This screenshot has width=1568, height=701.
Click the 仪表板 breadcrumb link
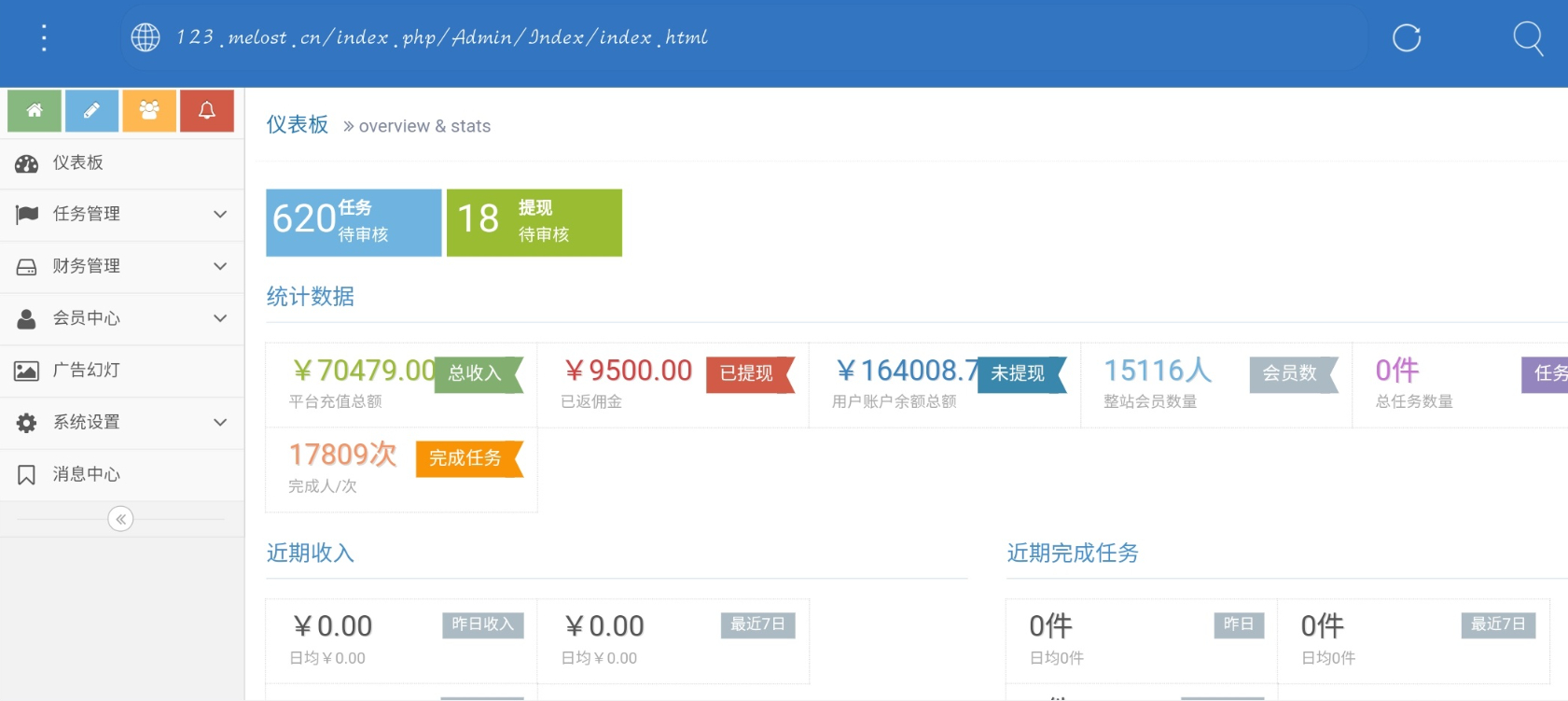(298, 125)
